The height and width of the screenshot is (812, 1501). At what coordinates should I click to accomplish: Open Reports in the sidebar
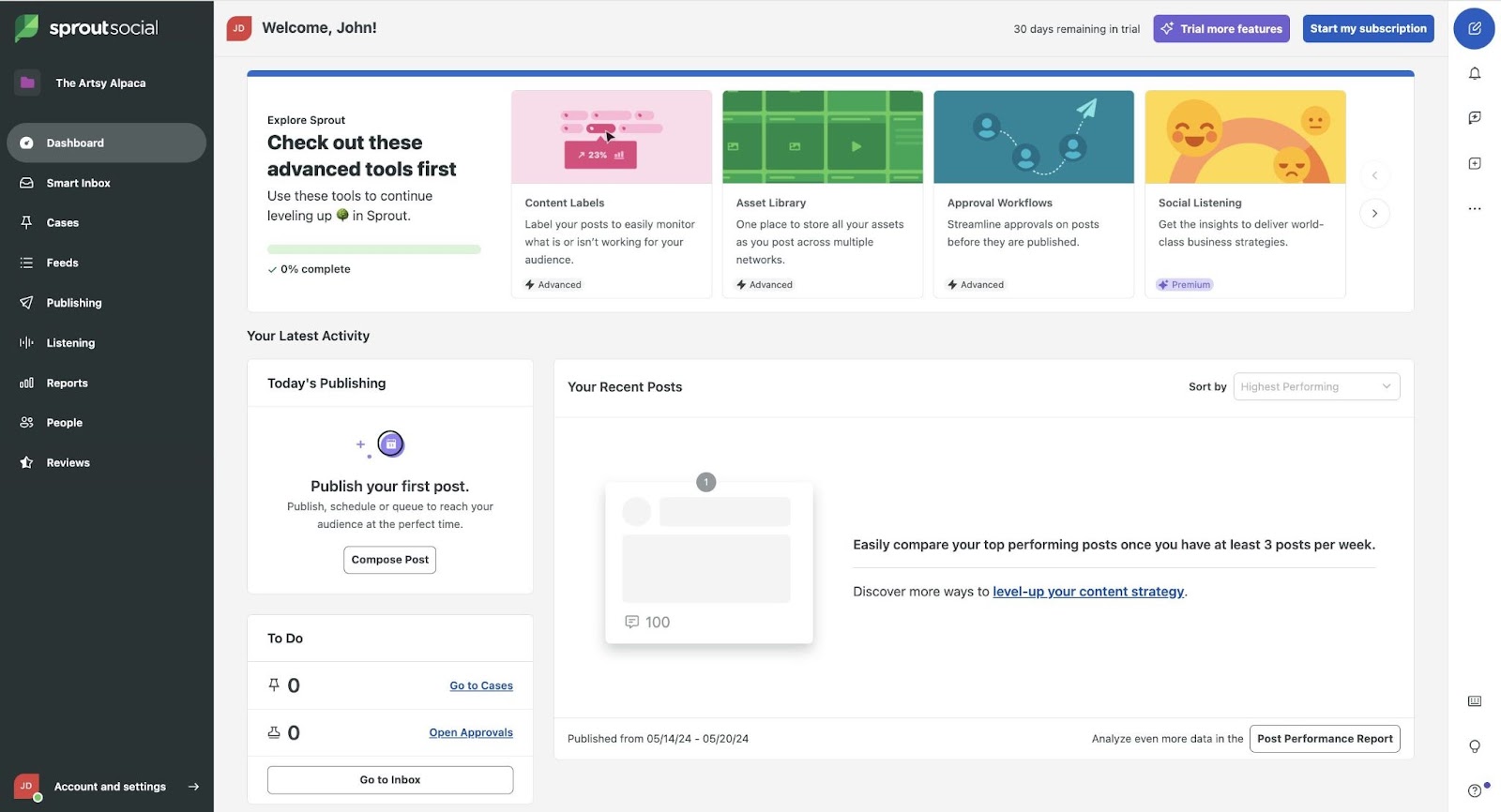[106, 383]
